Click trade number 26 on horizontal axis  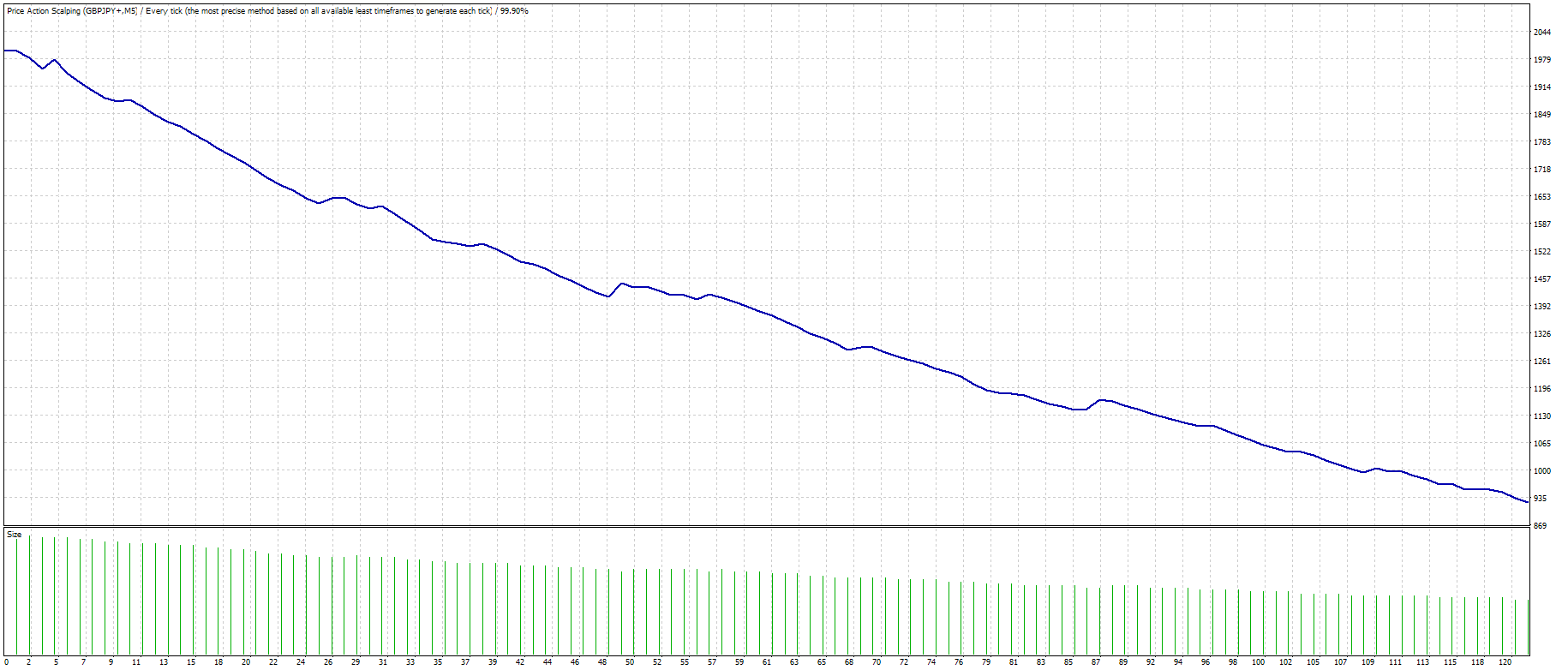tap(328, 662)
